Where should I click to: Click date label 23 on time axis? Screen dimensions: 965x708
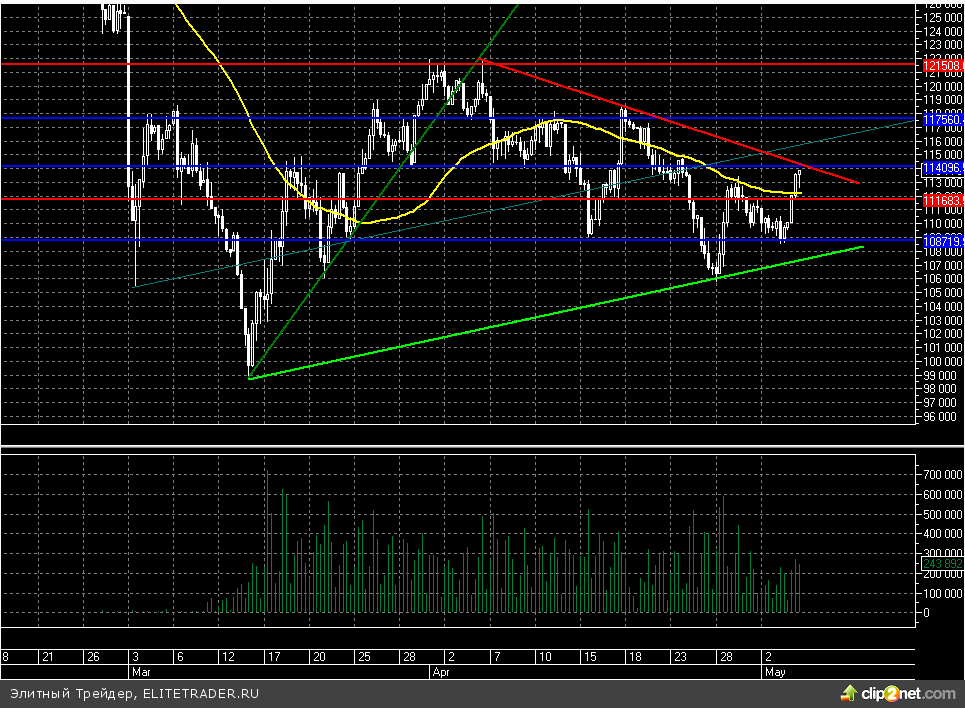680,657
